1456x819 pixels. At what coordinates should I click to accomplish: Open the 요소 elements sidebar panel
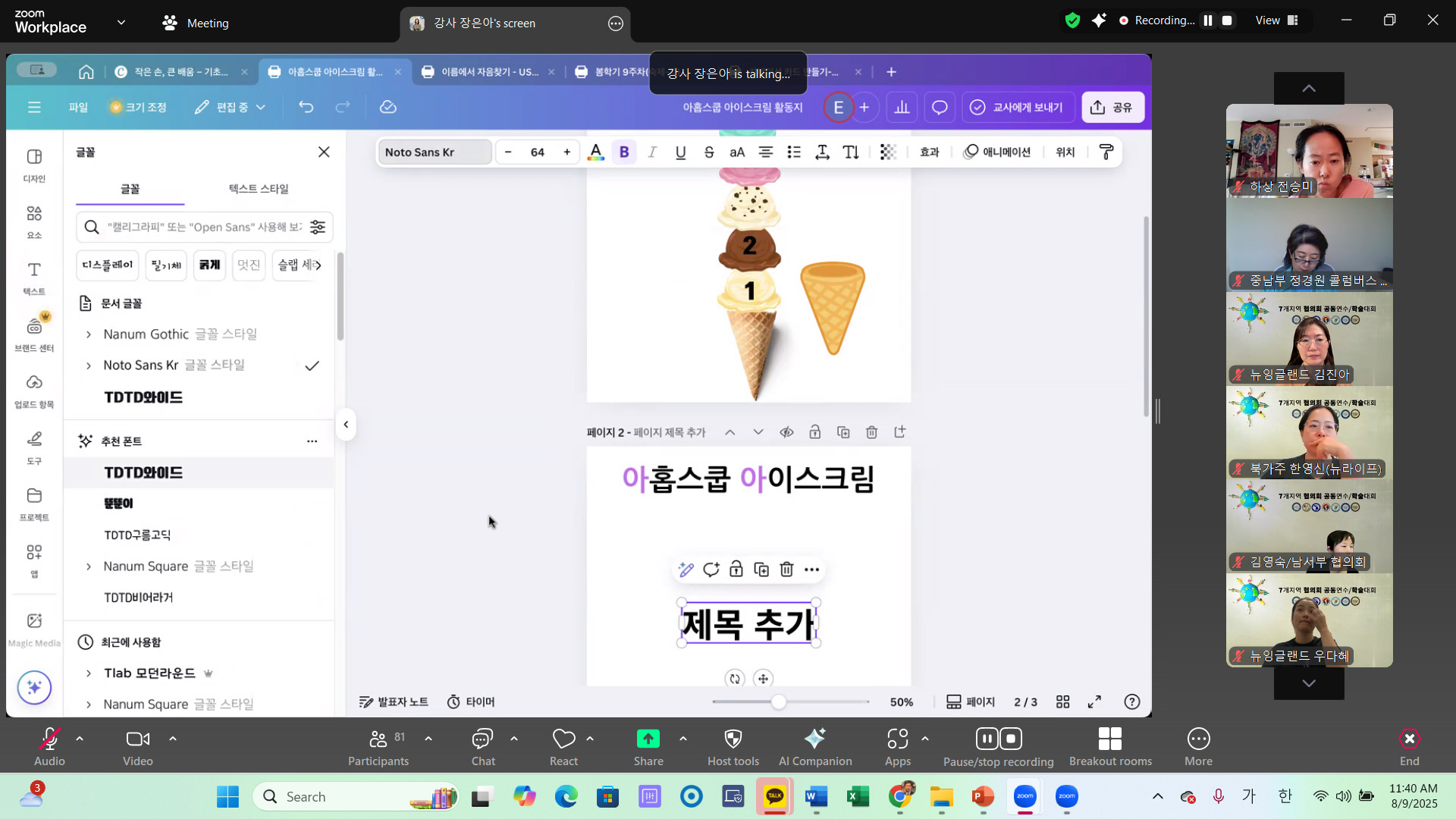click(x=34, y=222)
